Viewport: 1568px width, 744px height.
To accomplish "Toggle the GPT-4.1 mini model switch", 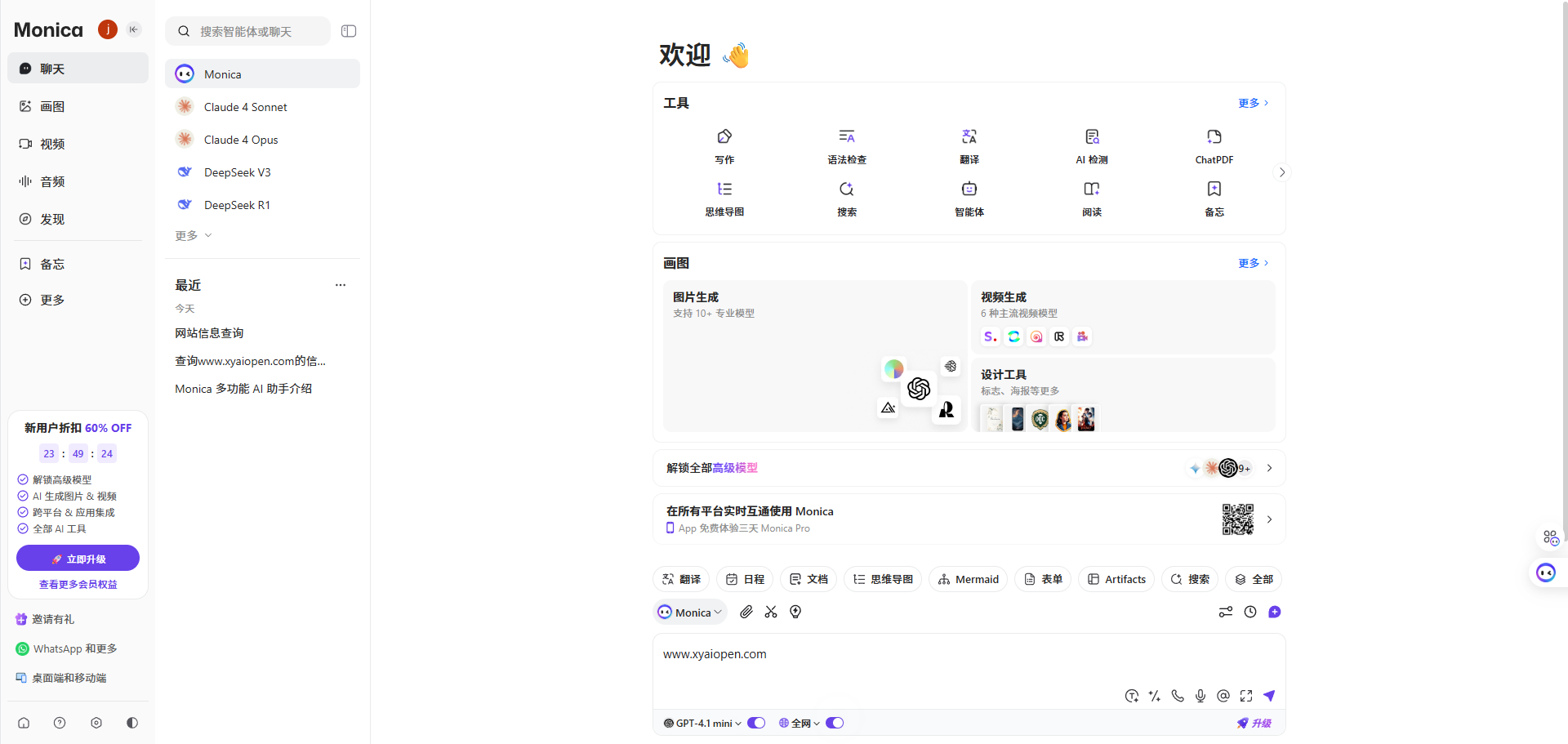I will (756, 723).
